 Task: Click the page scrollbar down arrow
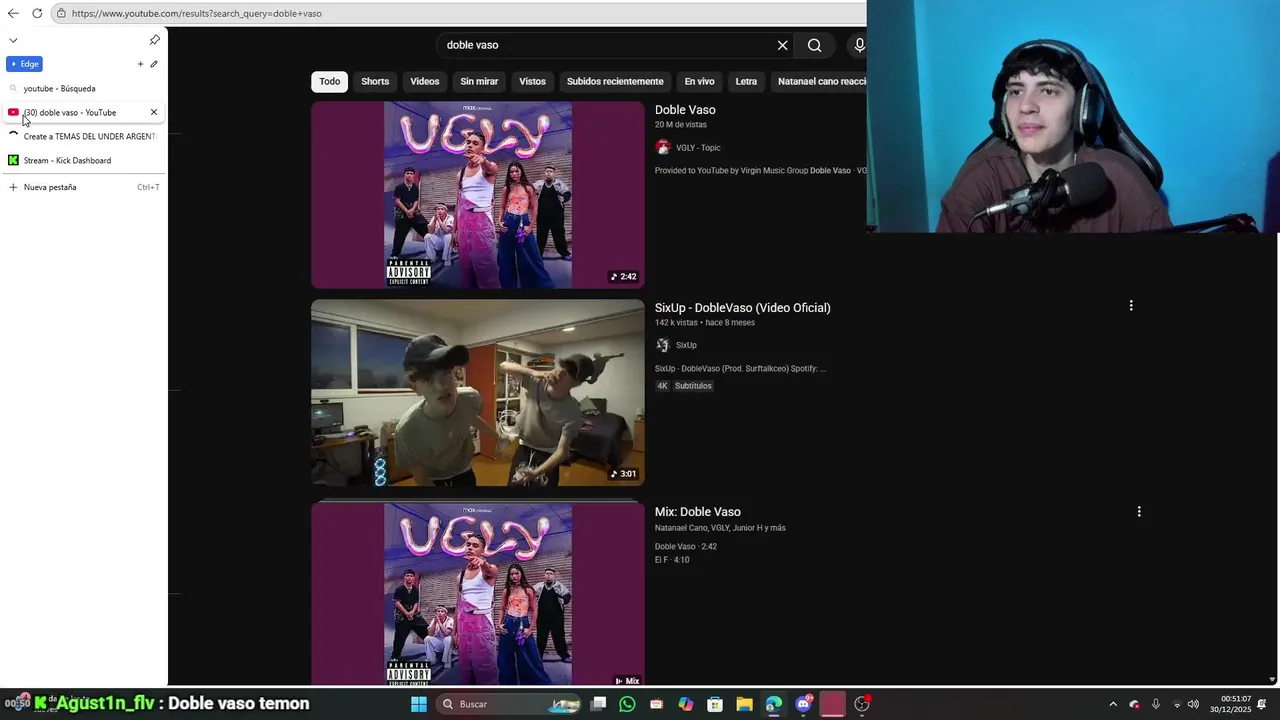(1273, 680)
